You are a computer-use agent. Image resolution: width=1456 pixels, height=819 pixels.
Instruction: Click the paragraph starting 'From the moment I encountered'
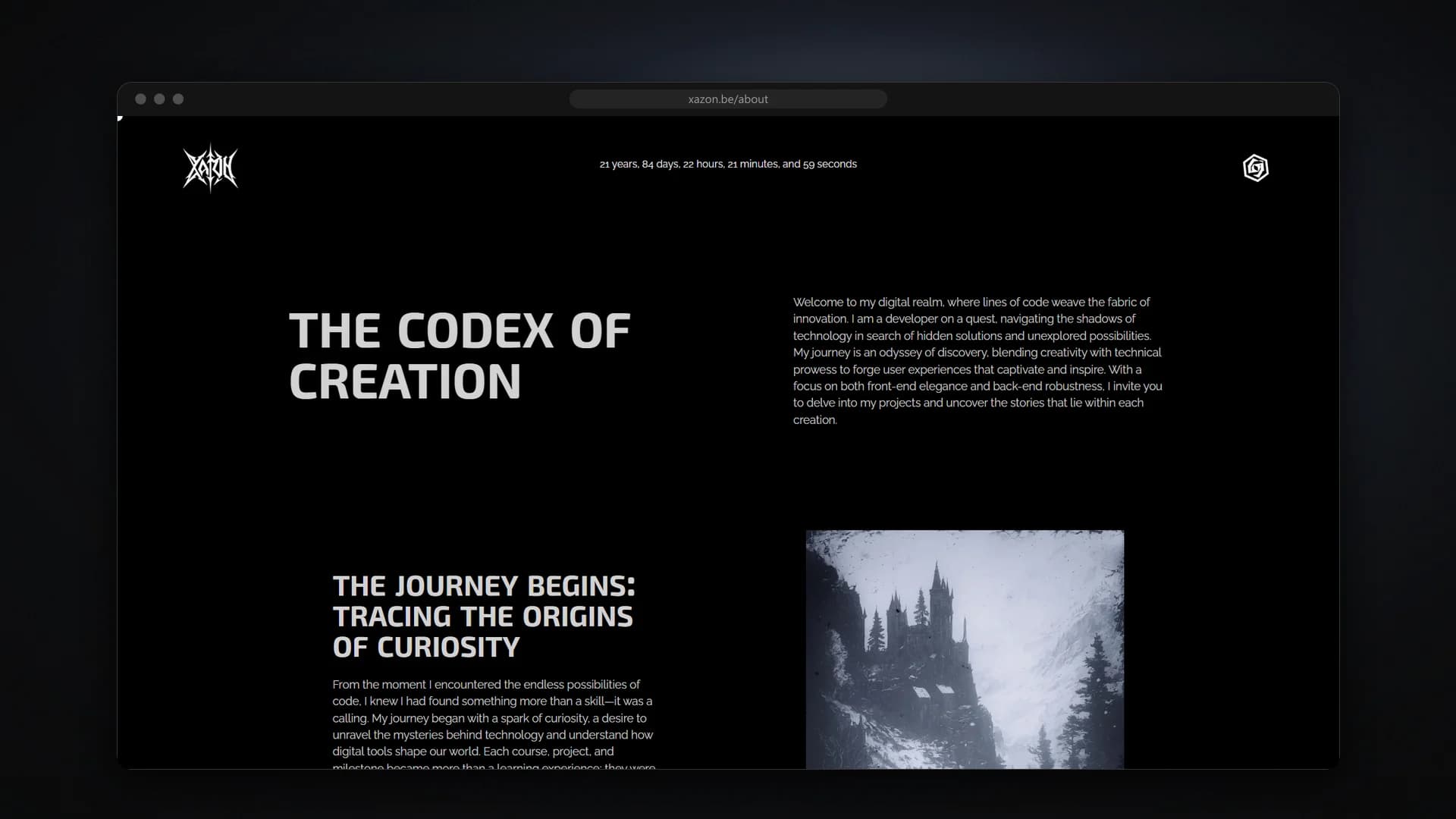point(494,723)
